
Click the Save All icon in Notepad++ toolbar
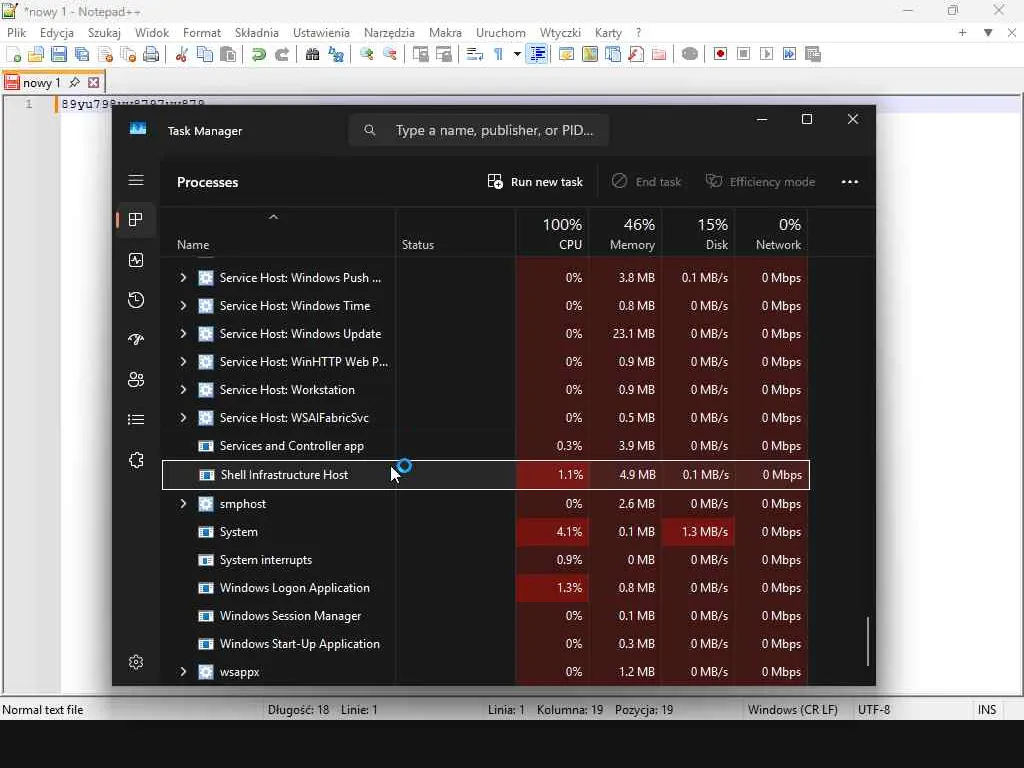[x=82, y=54]
